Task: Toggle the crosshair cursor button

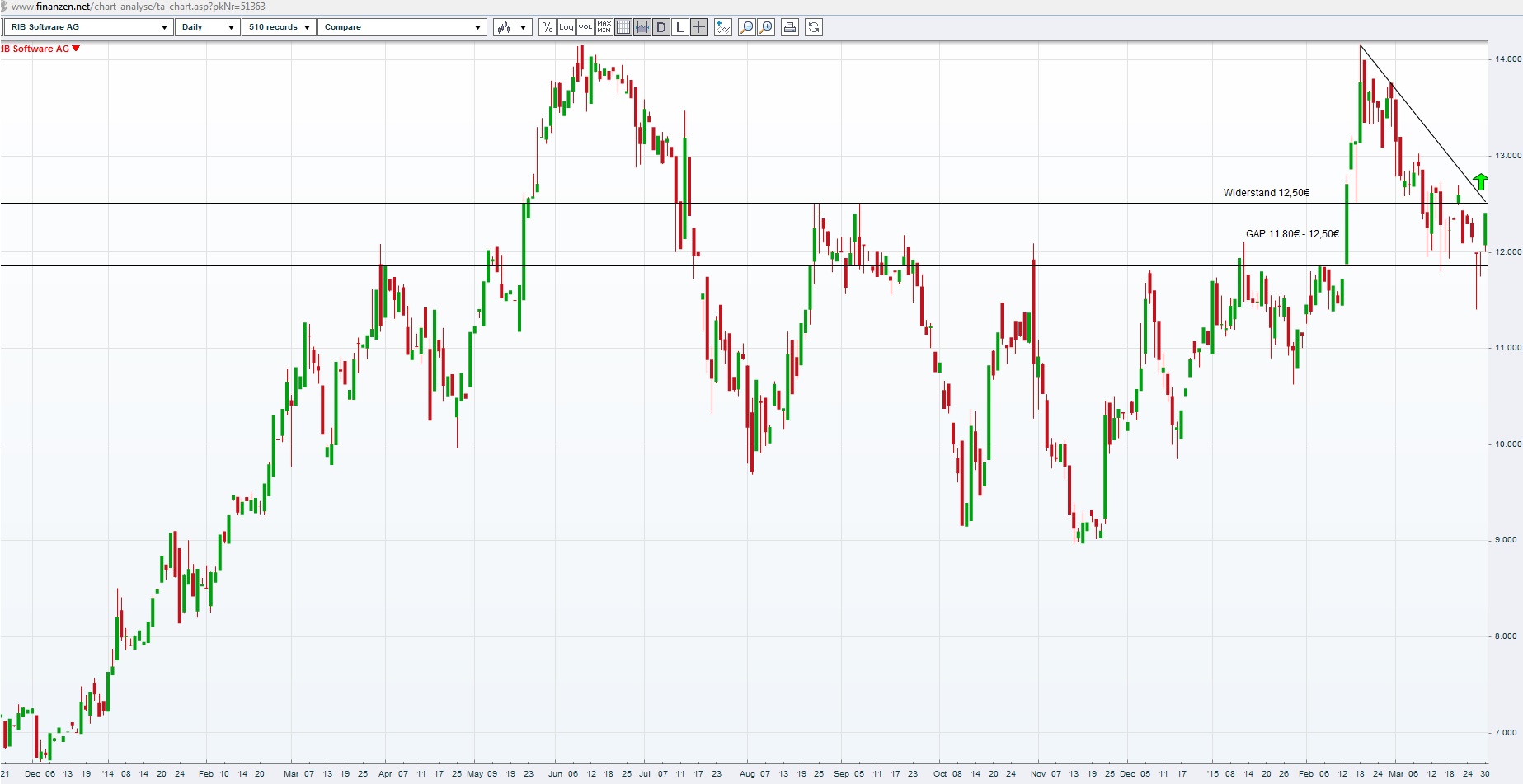Action: (x=699, y=27)
